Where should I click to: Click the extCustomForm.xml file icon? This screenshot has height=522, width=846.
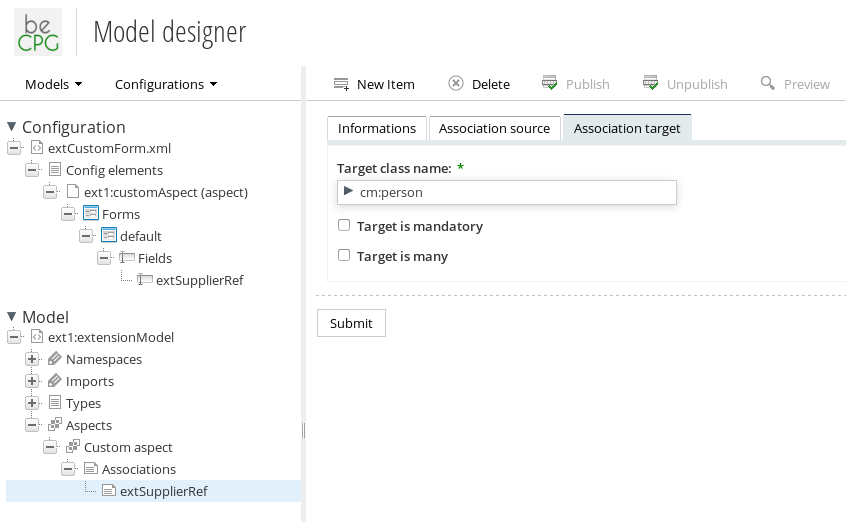[x=37, y=148]
